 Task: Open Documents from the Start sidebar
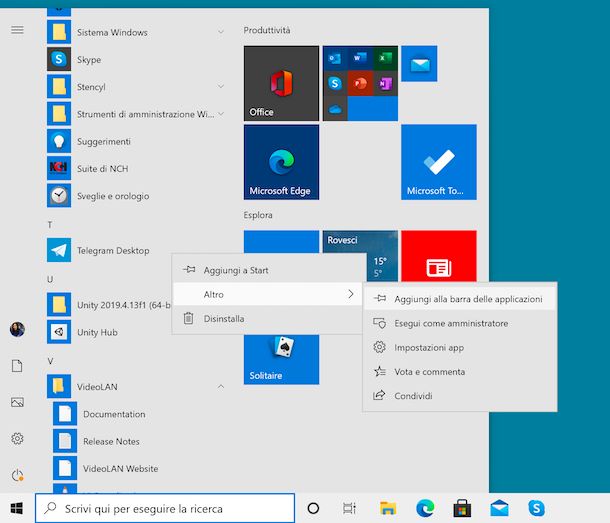[x=17, y=366]
